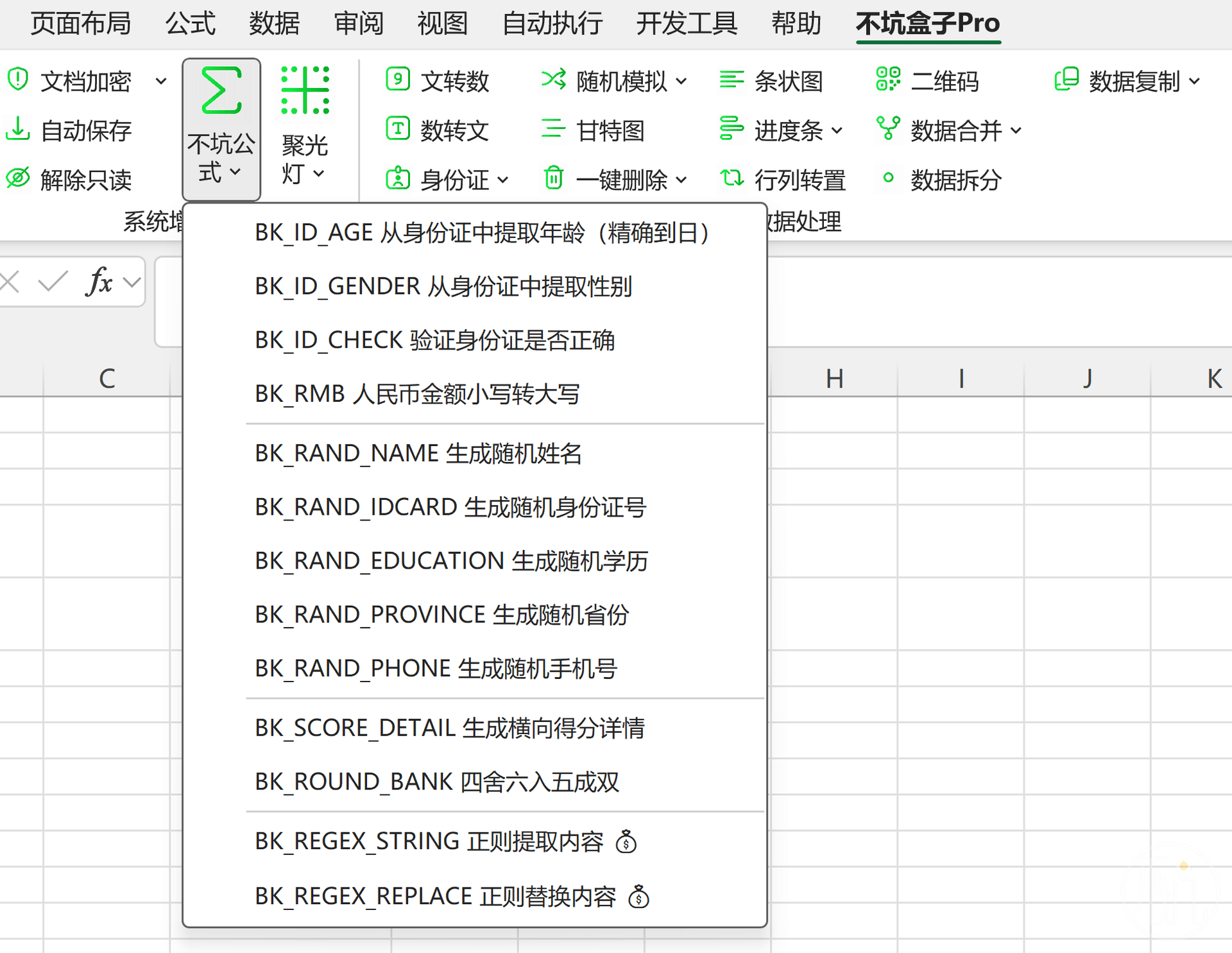Open the 开发工具 ribbon tab

click(x=687, y=23)
